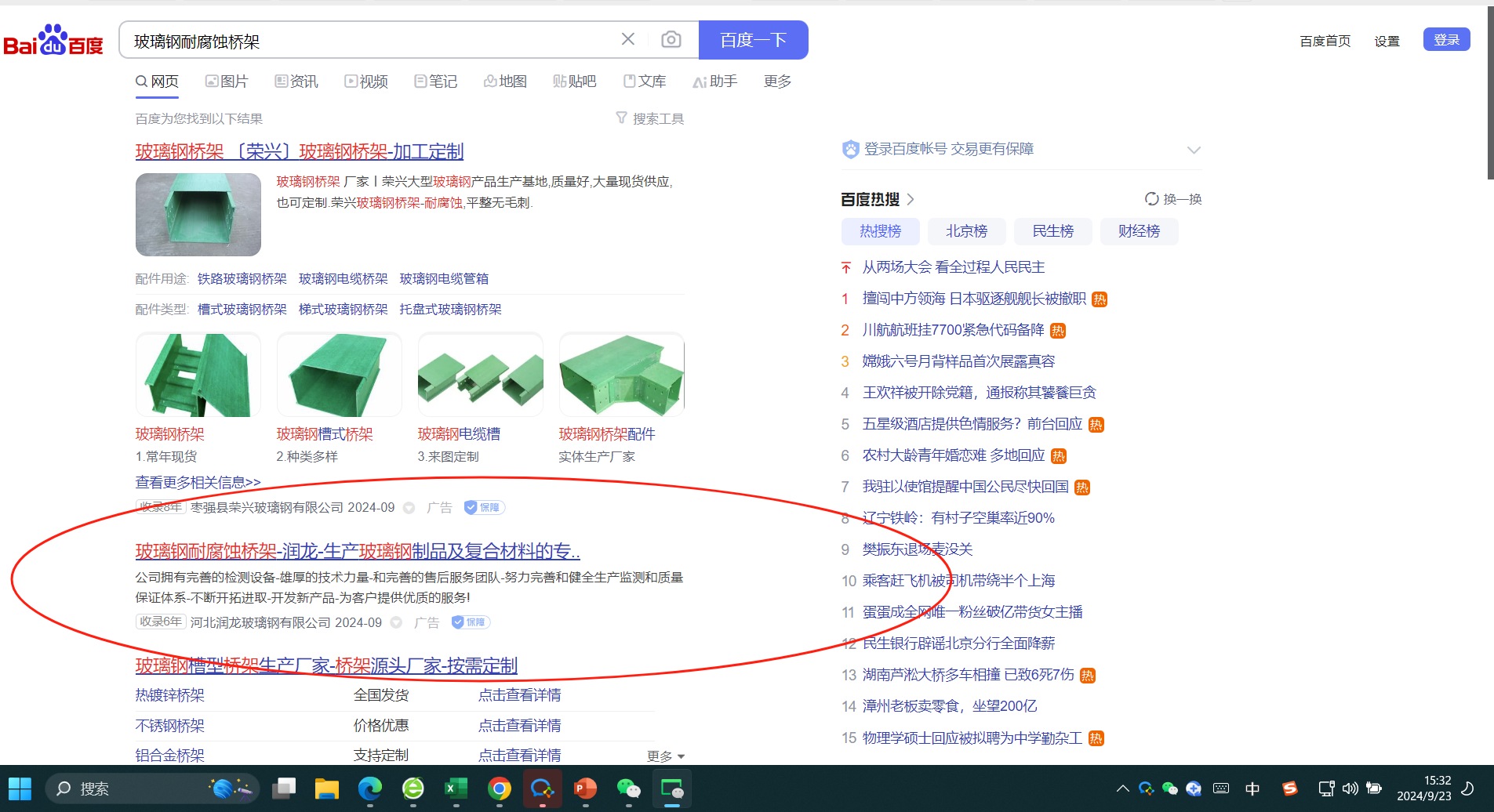Expand the login account notice chevron
The image size is (1494, 812).
(x=1193, y=150)
